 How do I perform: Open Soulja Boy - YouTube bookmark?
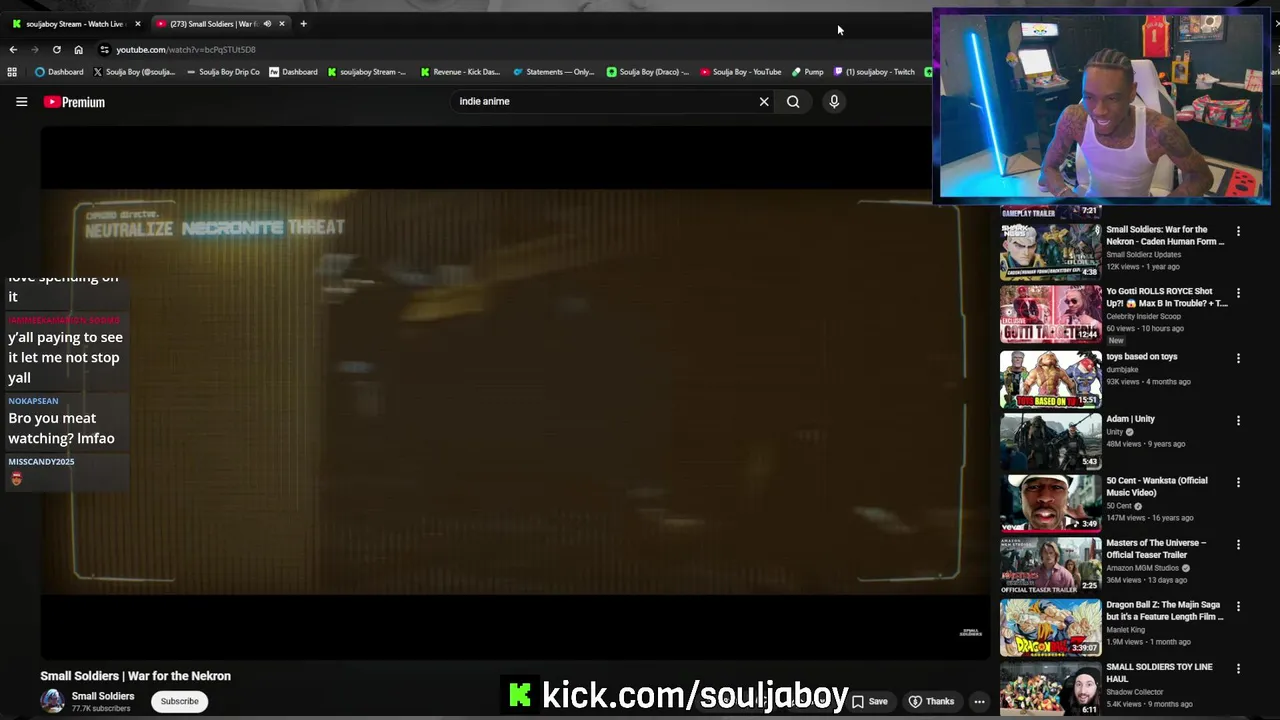click(x=741, y=72)
